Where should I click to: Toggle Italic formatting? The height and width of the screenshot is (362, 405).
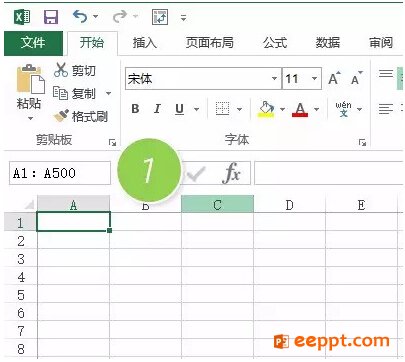[x=157, y=109]
